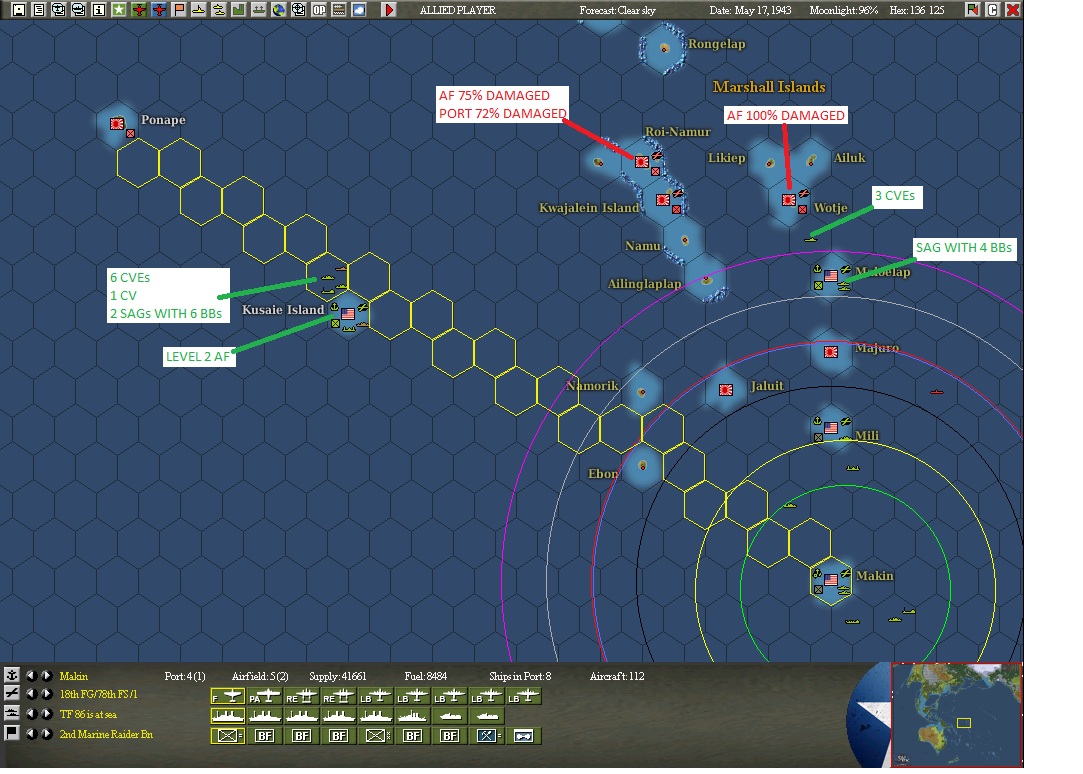
Task: Click the 'Airfield: 5(2)' text
Action: coord(260,676)
